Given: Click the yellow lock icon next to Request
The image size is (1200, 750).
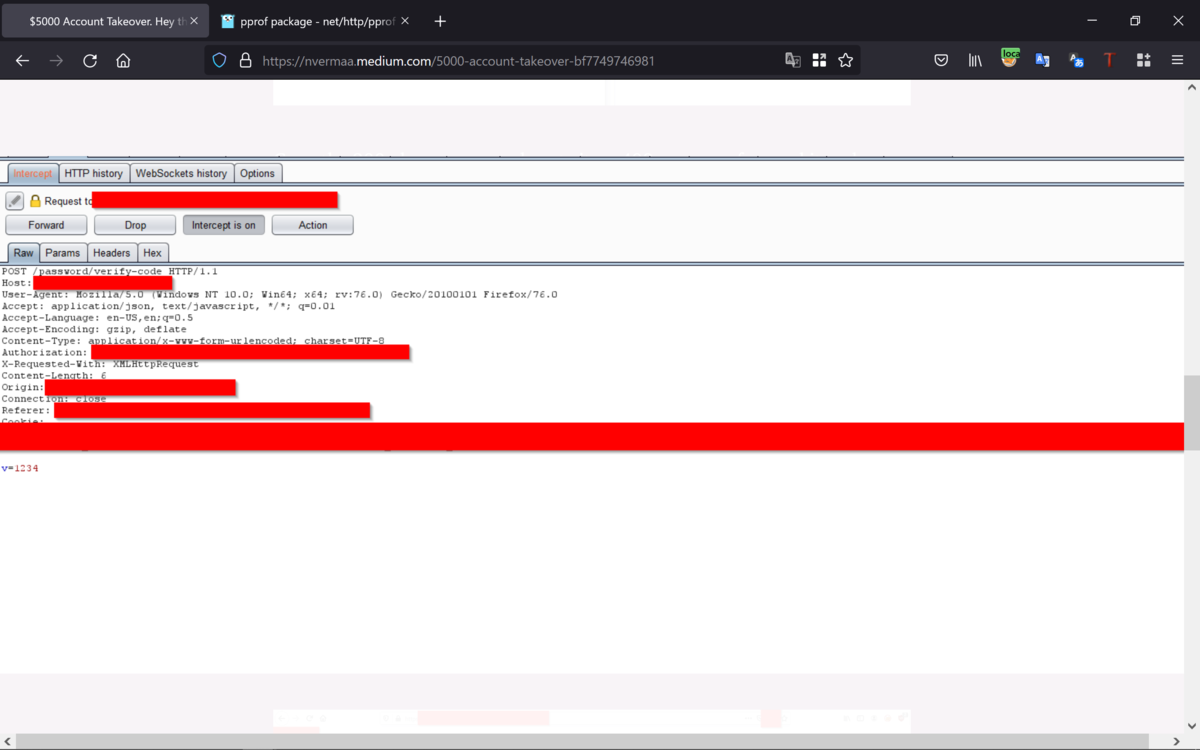Looking at the screenshot, I should (35, 201).
